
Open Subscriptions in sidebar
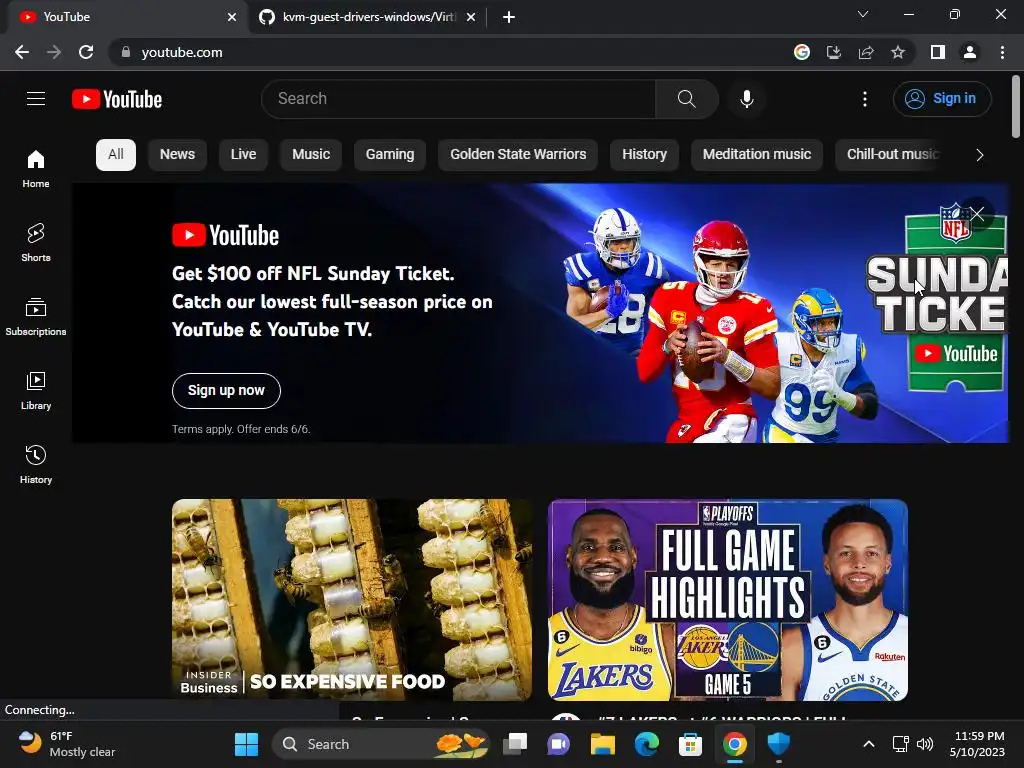(36, 317)
